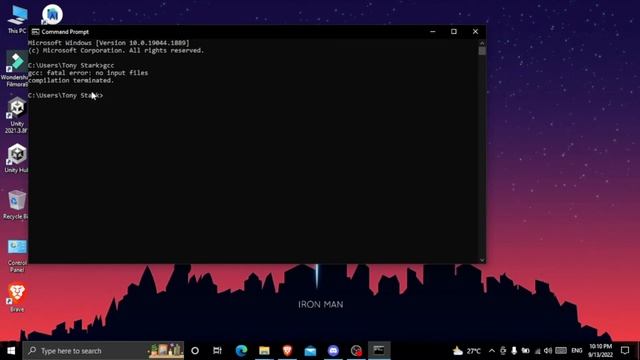The width and height of the screenshot is (640, 360).
Task: Click the touch keyboard tray icon
Action: 561,351
